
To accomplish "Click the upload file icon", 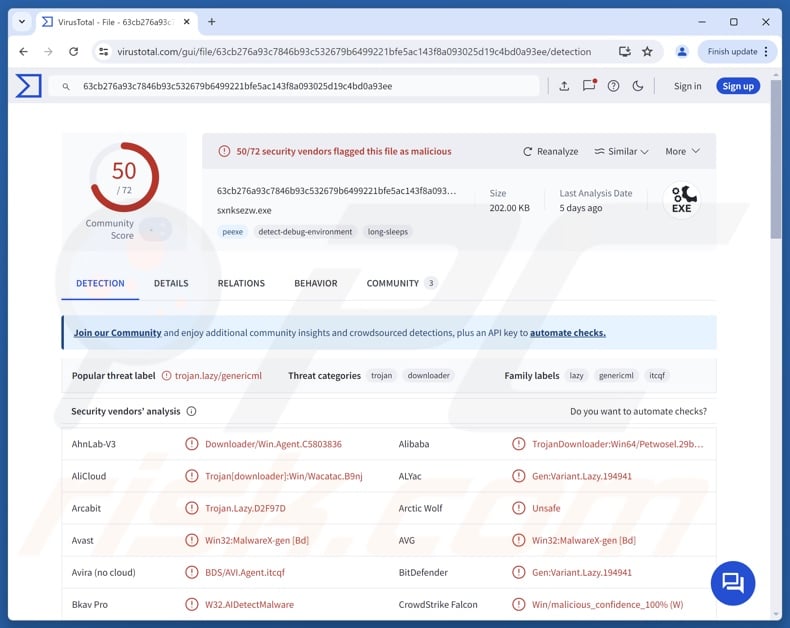I will [564, 86].
